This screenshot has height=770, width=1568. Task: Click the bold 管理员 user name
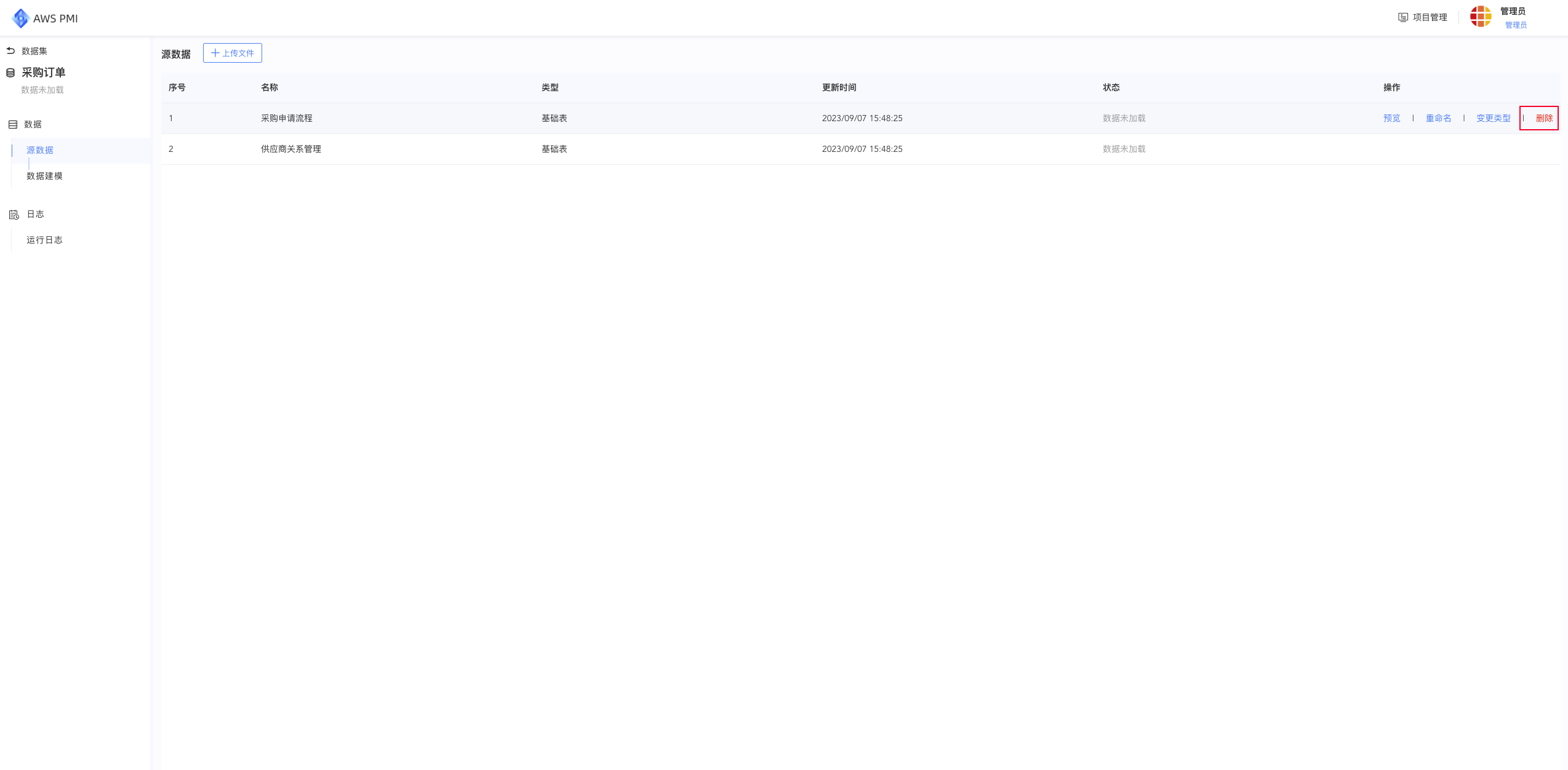[x=1513, y=11]
